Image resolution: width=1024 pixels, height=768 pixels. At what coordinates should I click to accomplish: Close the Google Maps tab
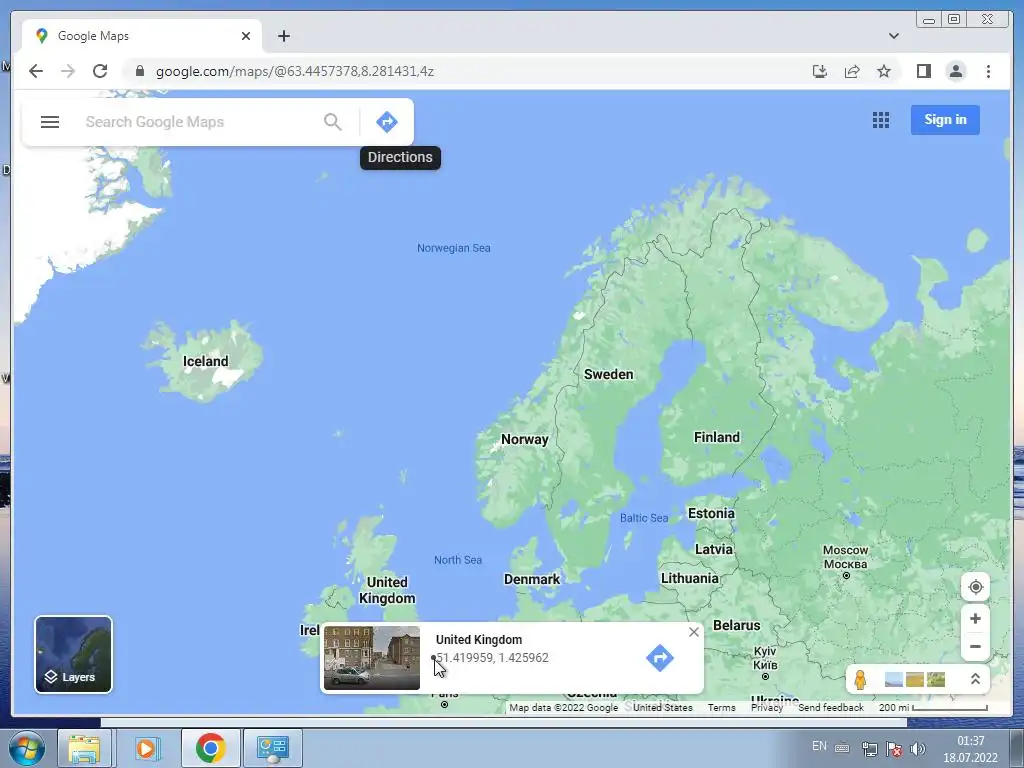coord(246,36)
